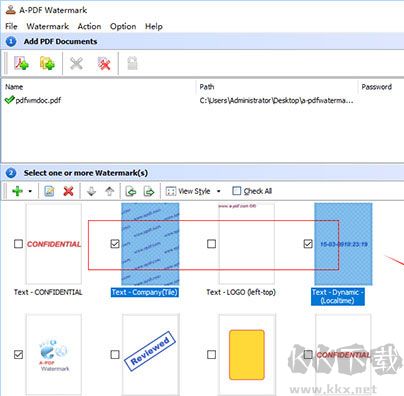404x396 pixels.
Task: Check the Reviewed stamp watermark checkbox
Action: [x=115, y=354]
